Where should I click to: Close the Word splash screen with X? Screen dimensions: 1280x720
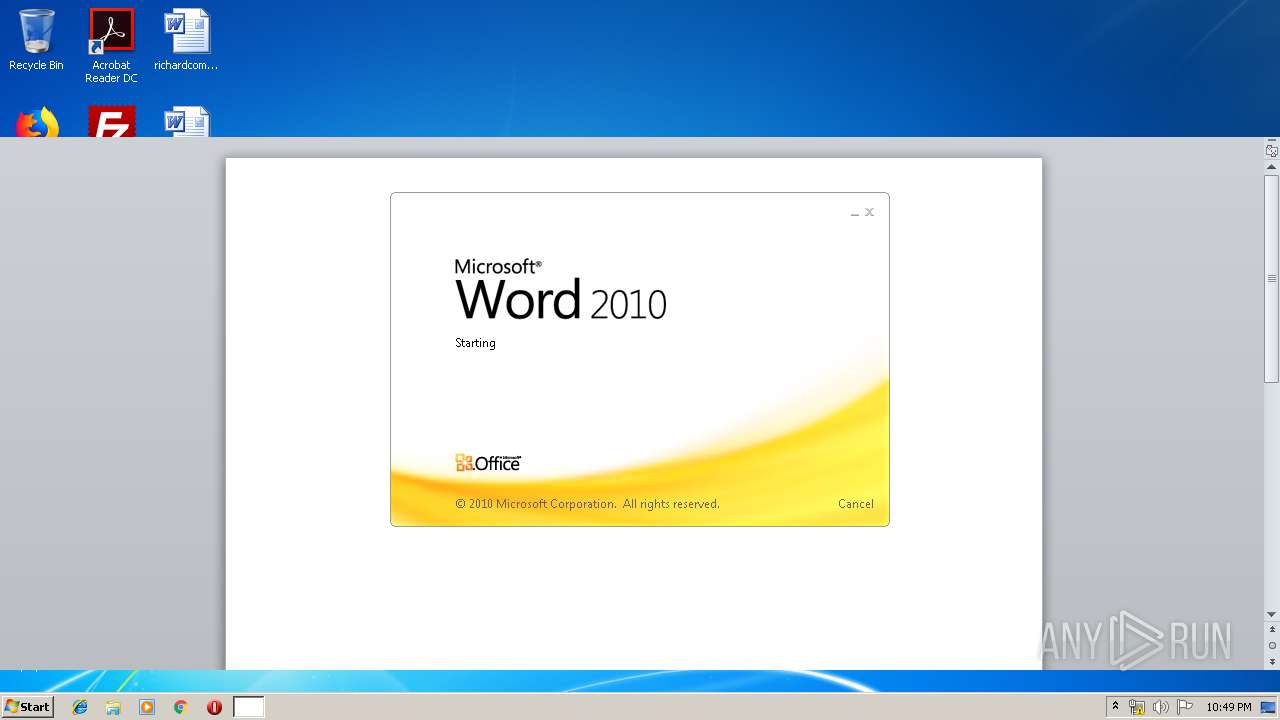point(870,212)
